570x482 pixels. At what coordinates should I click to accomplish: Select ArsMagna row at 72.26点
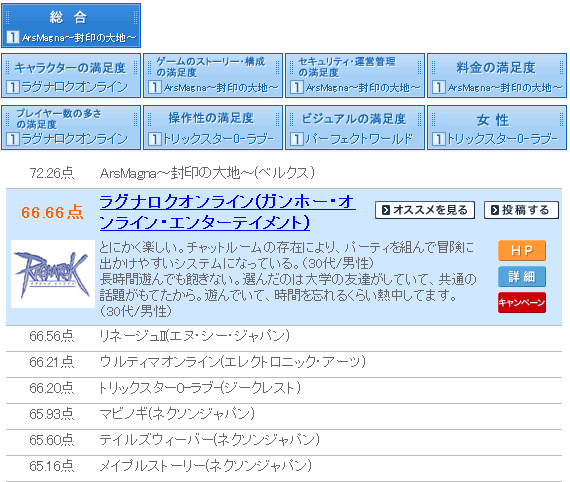[x=284, y=173]
